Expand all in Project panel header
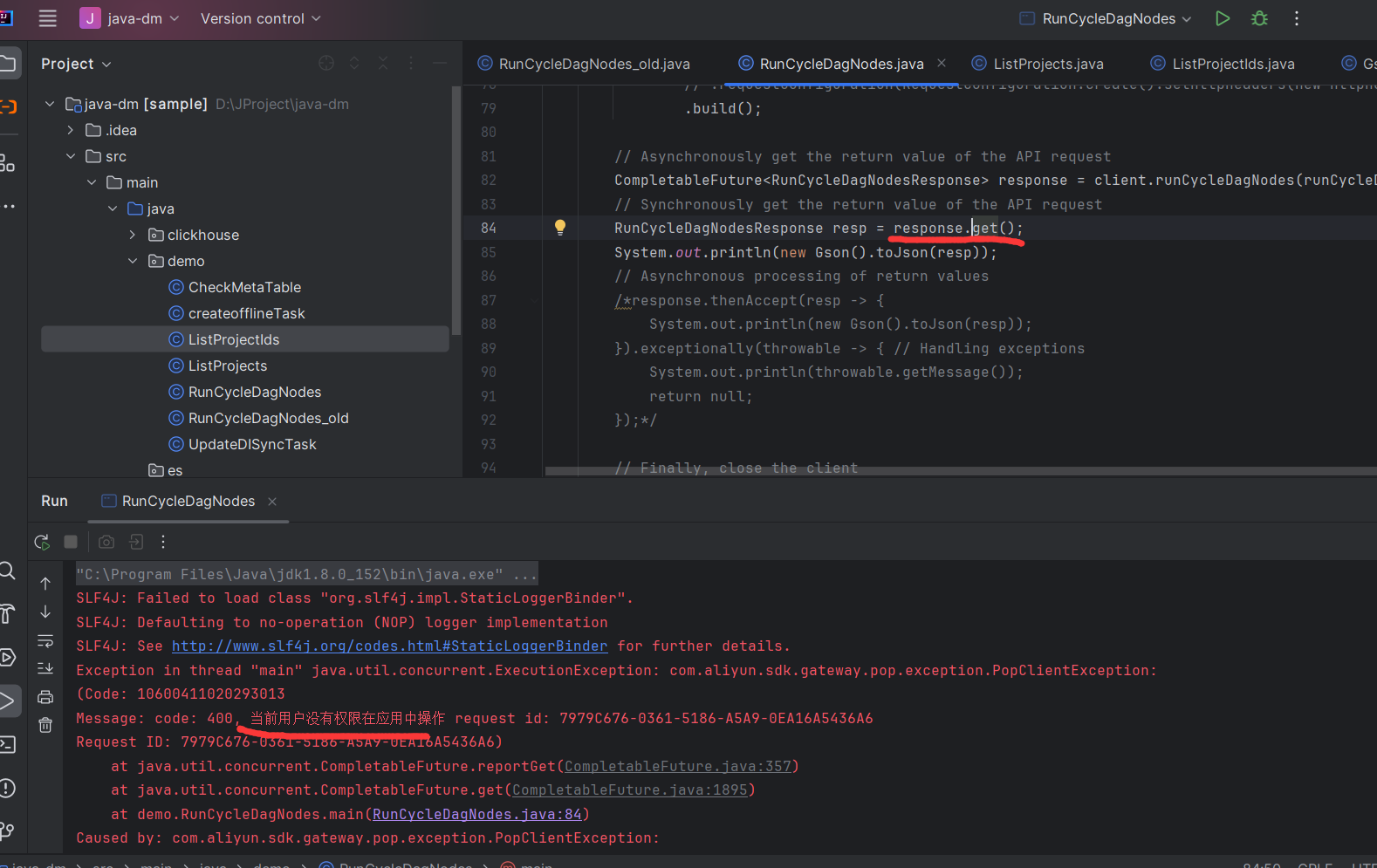 coord(354,63)
